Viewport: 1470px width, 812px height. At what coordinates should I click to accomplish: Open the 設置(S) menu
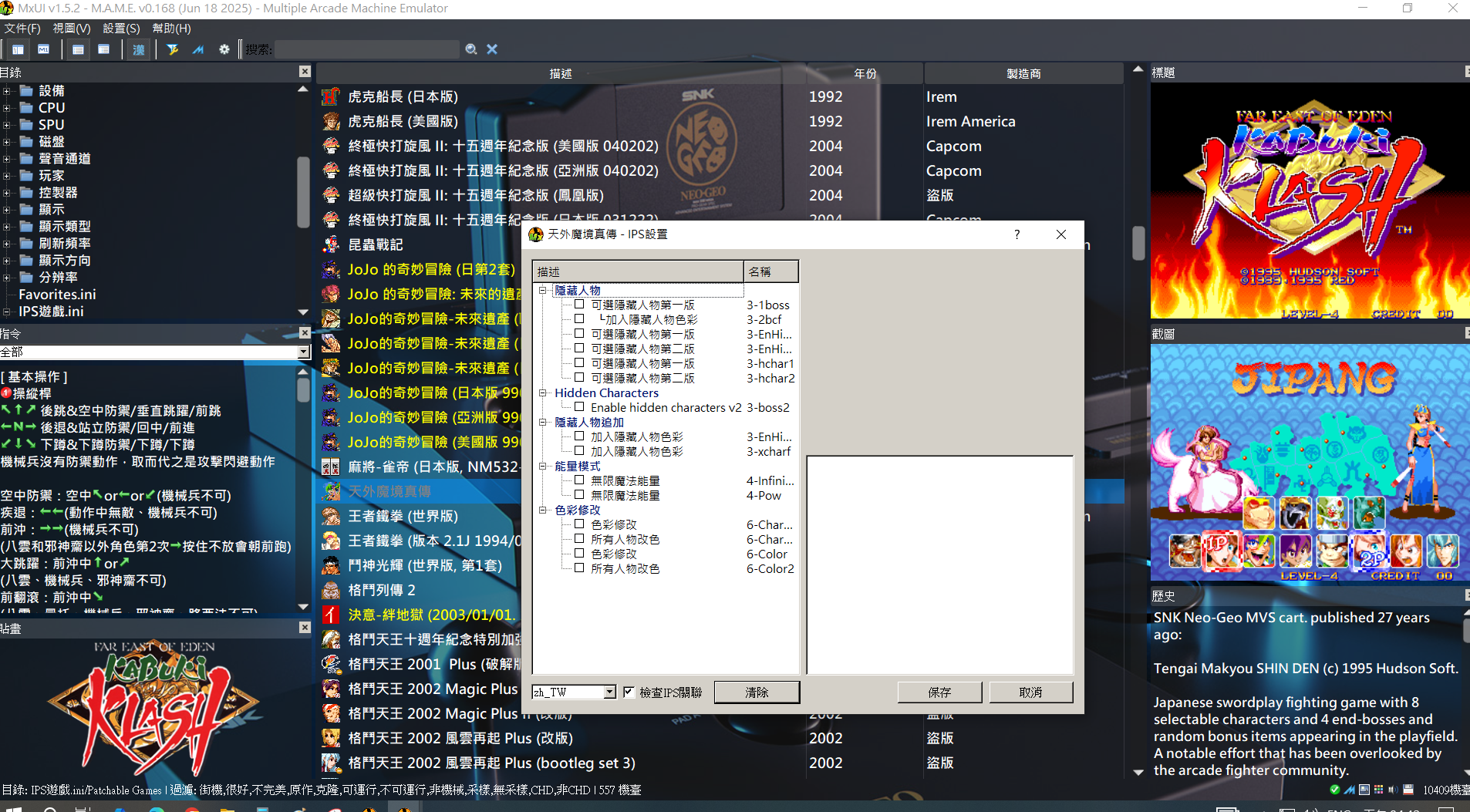(121, 29)
